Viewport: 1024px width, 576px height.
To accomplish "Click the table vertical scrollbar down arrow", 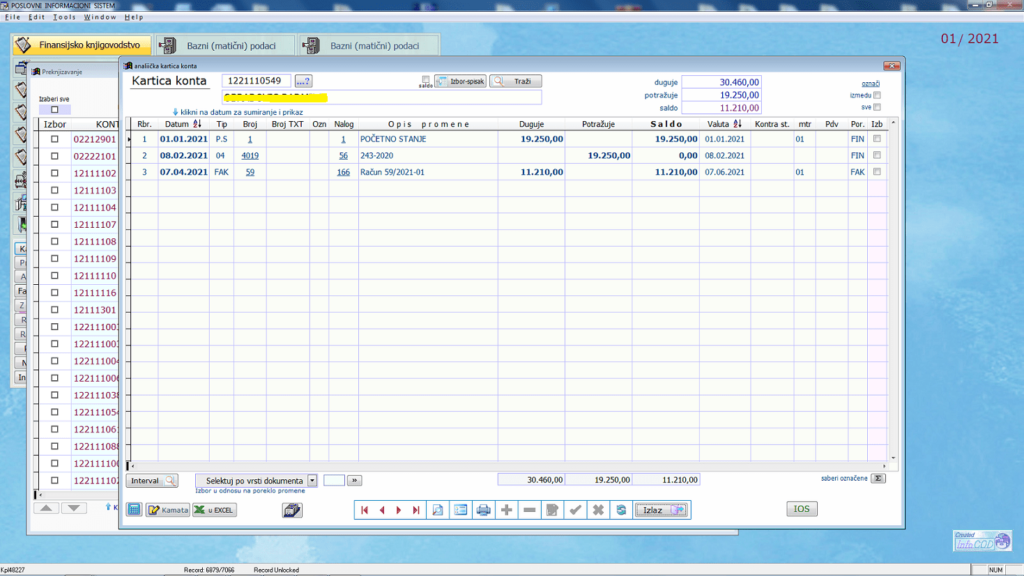I will [893, 457].
